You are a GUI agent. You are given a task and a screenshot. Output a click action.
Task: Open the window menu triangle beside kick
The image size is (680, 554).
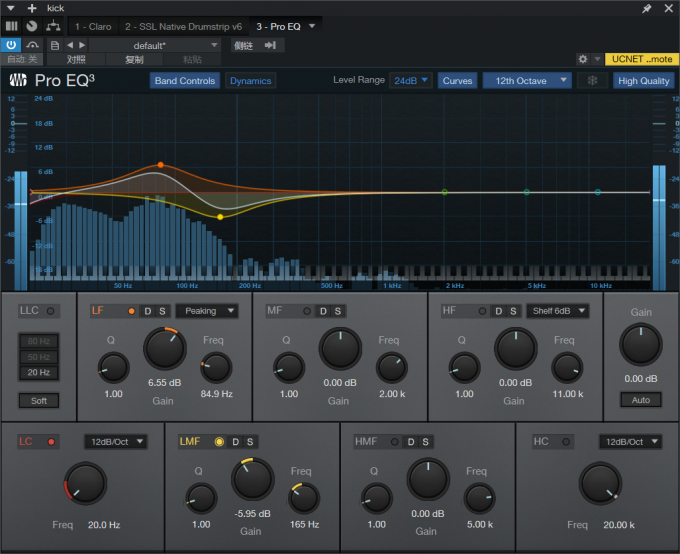pos(11,8)
